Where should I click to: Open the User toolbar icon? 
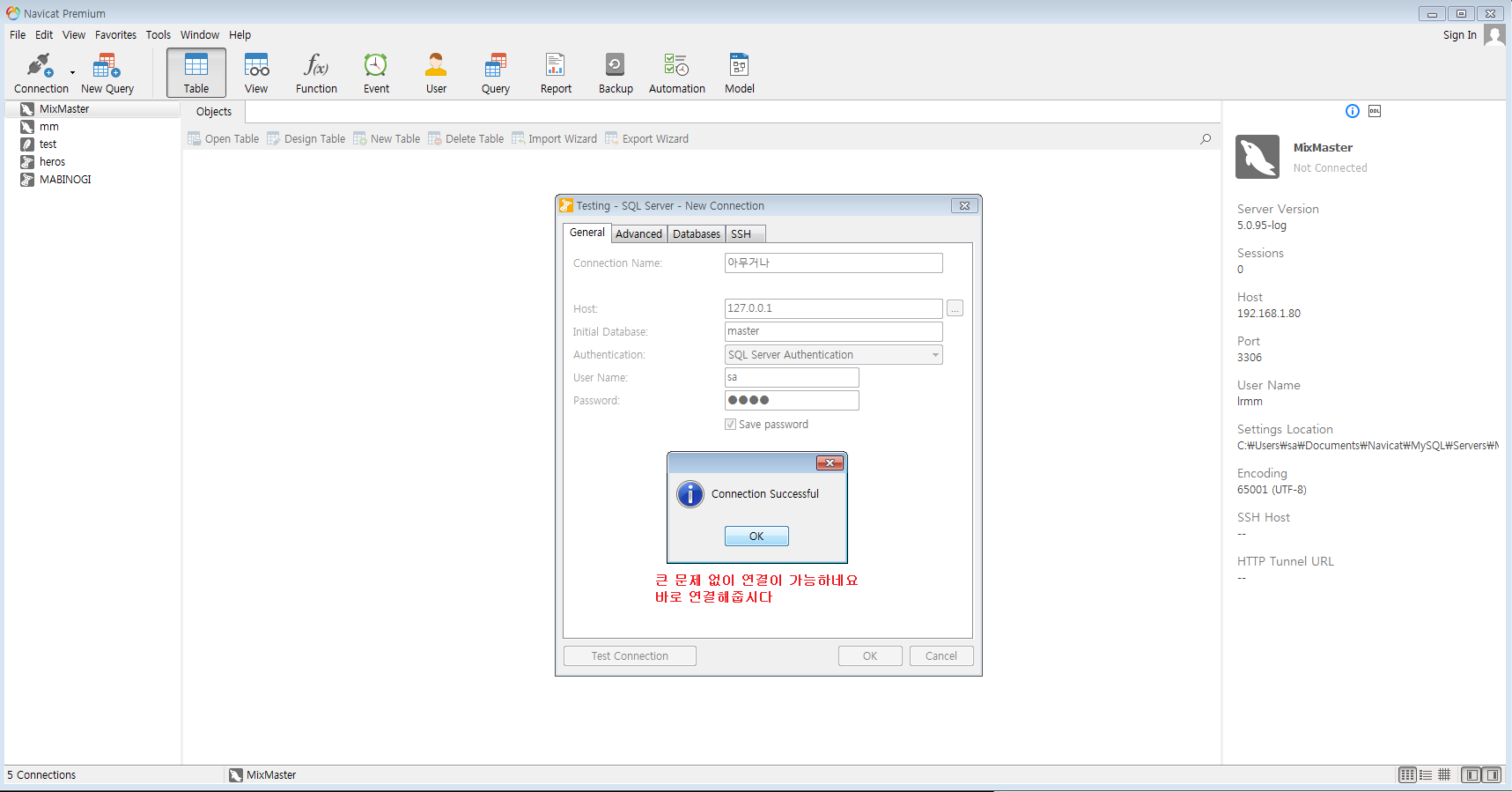pos(436,72)
